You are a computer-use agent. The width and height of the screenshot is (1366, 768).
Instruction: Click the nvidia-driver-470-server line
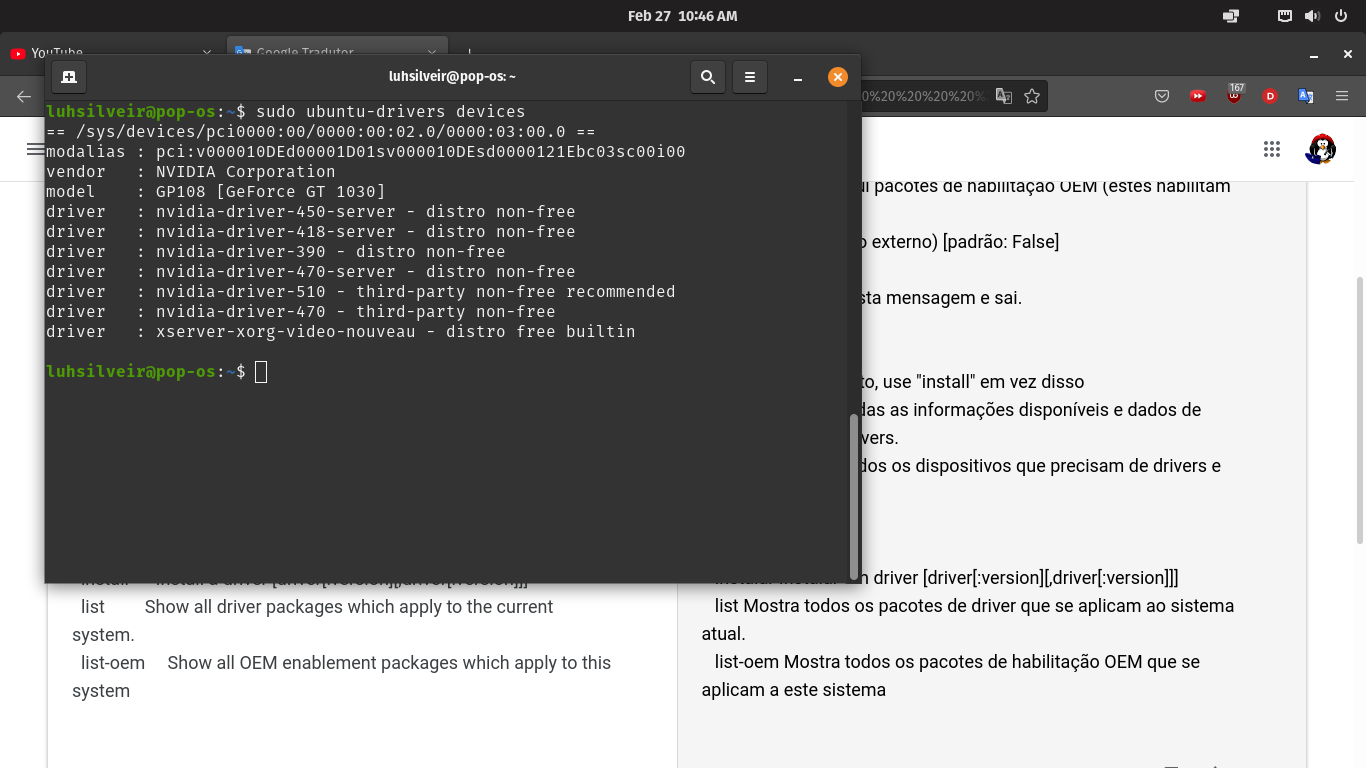311,272
